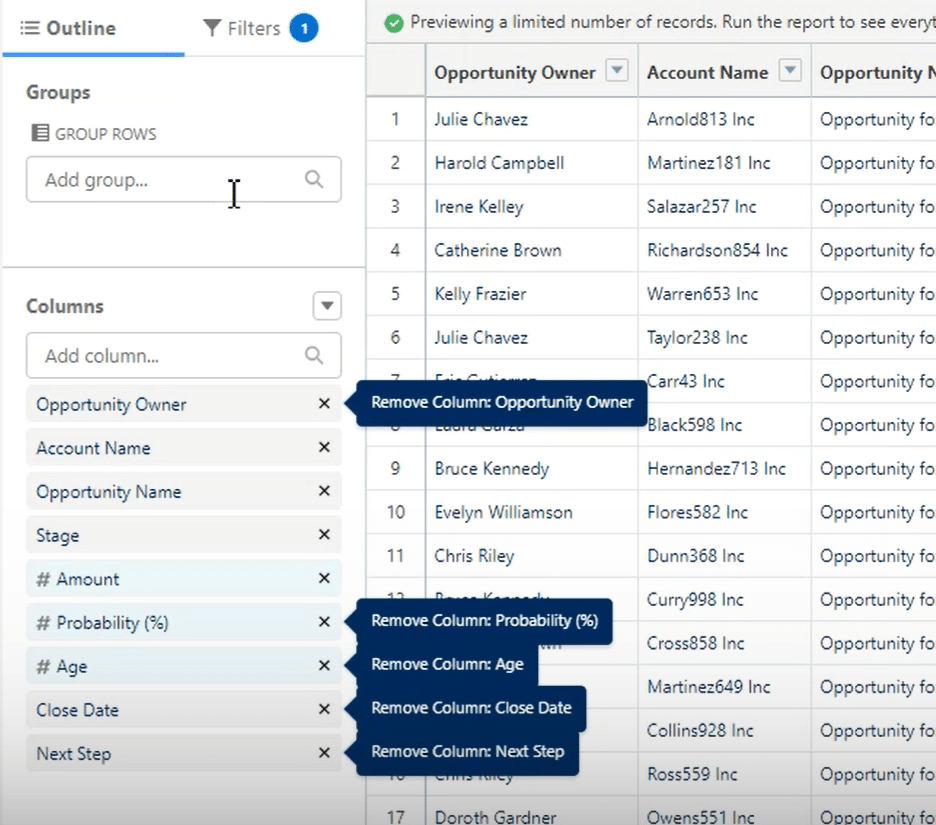Remove the Age column
This screenshot has width=936, height=825.
(x=324, y=666)
